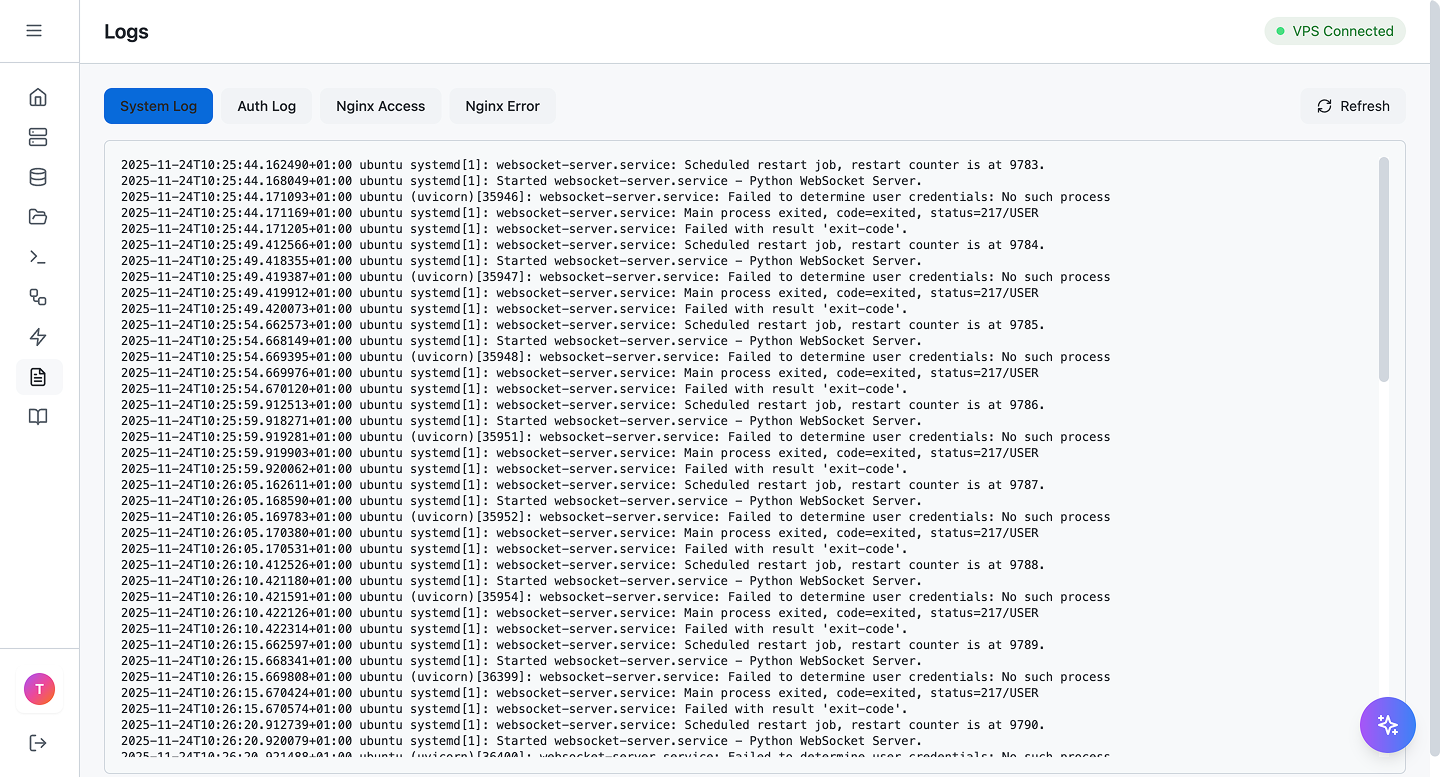
Task: Click the user avatar with letter T
Action: [x=38, y=689]
